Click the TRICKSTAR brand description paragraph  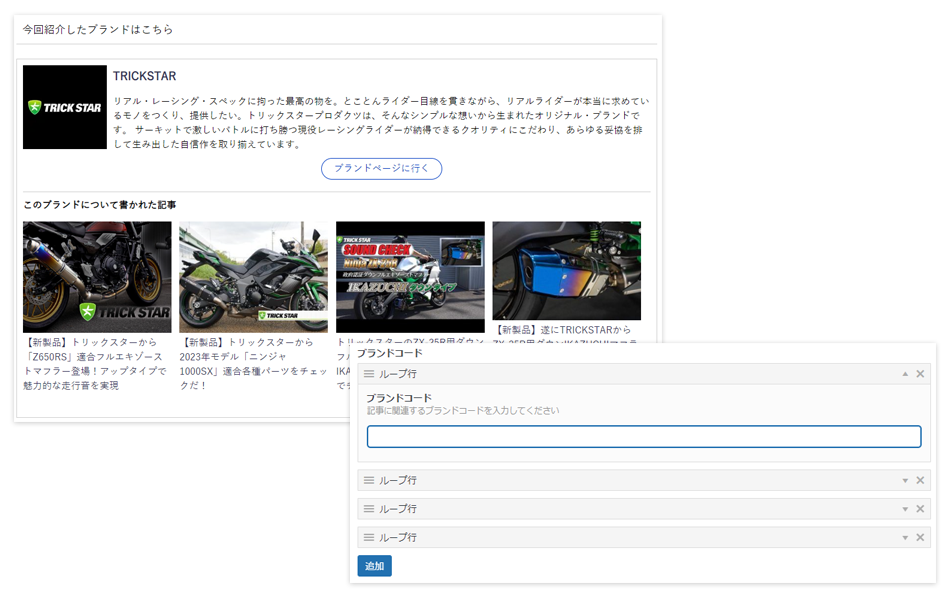(381, 122)
